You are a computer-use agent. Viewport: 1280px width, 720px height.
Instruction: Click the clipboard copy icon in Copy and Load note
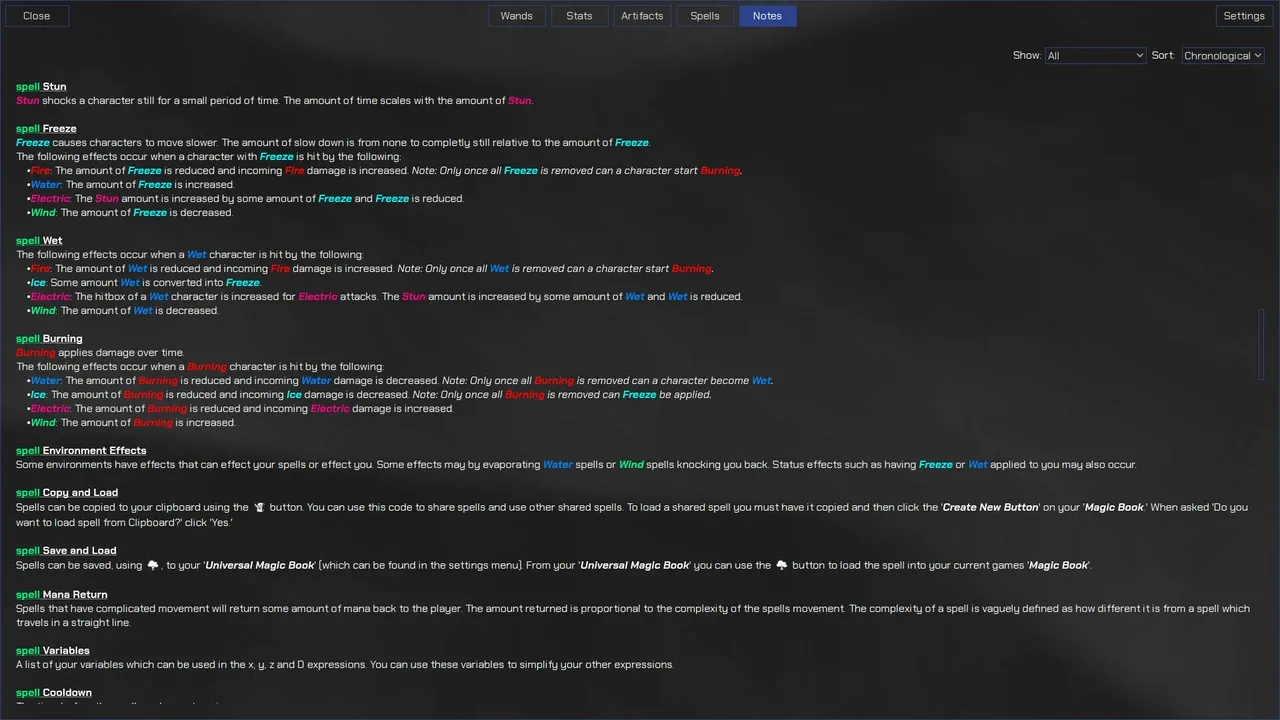259,507
